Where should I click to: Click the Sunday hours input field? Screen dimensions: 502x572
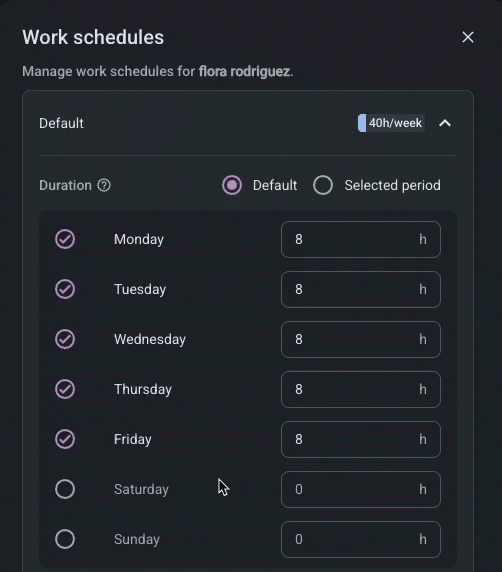click(361, 539)
